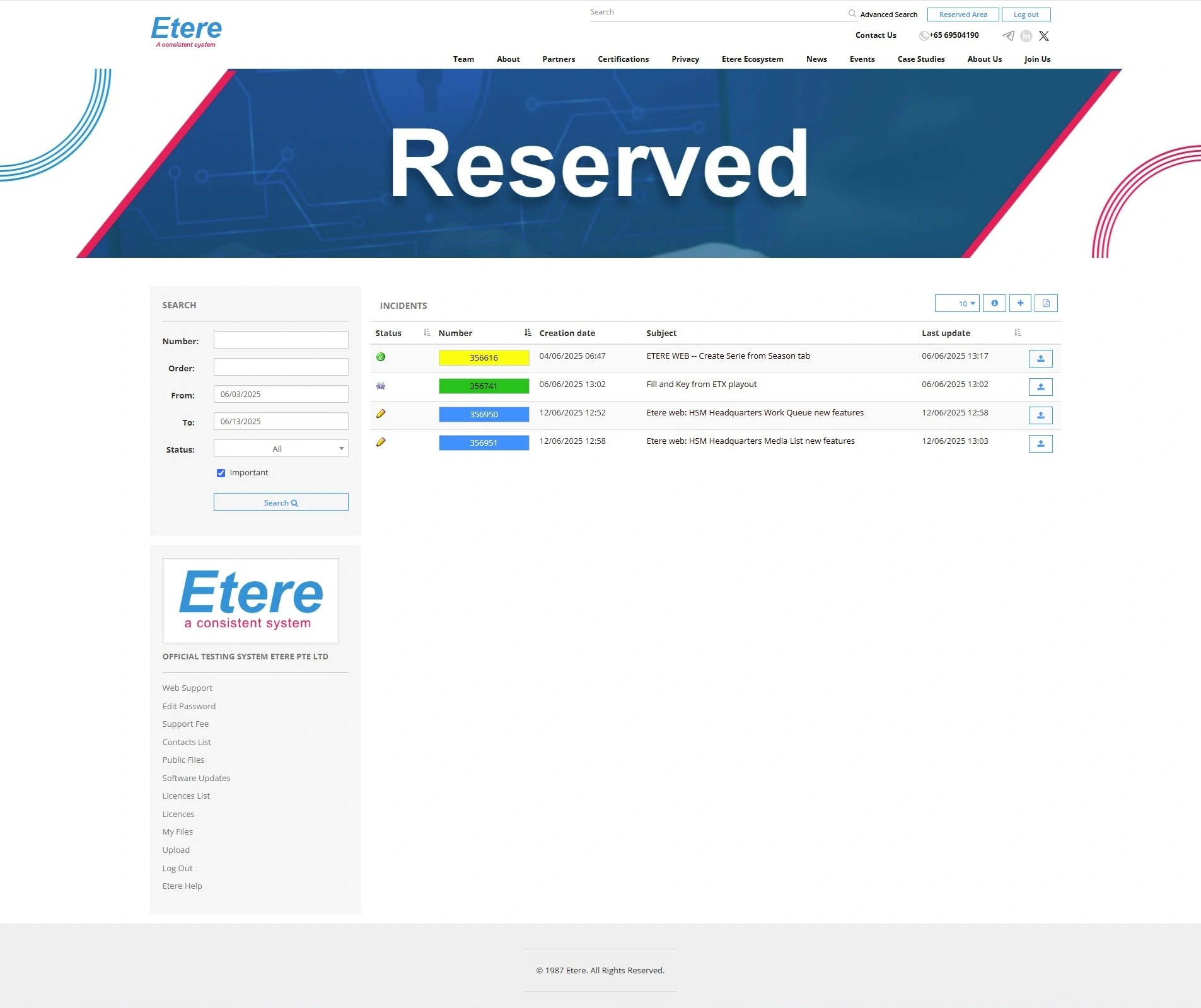Go to Case Studies in navigation
Screen dimensions: 1201x1008
click(920, 59)
